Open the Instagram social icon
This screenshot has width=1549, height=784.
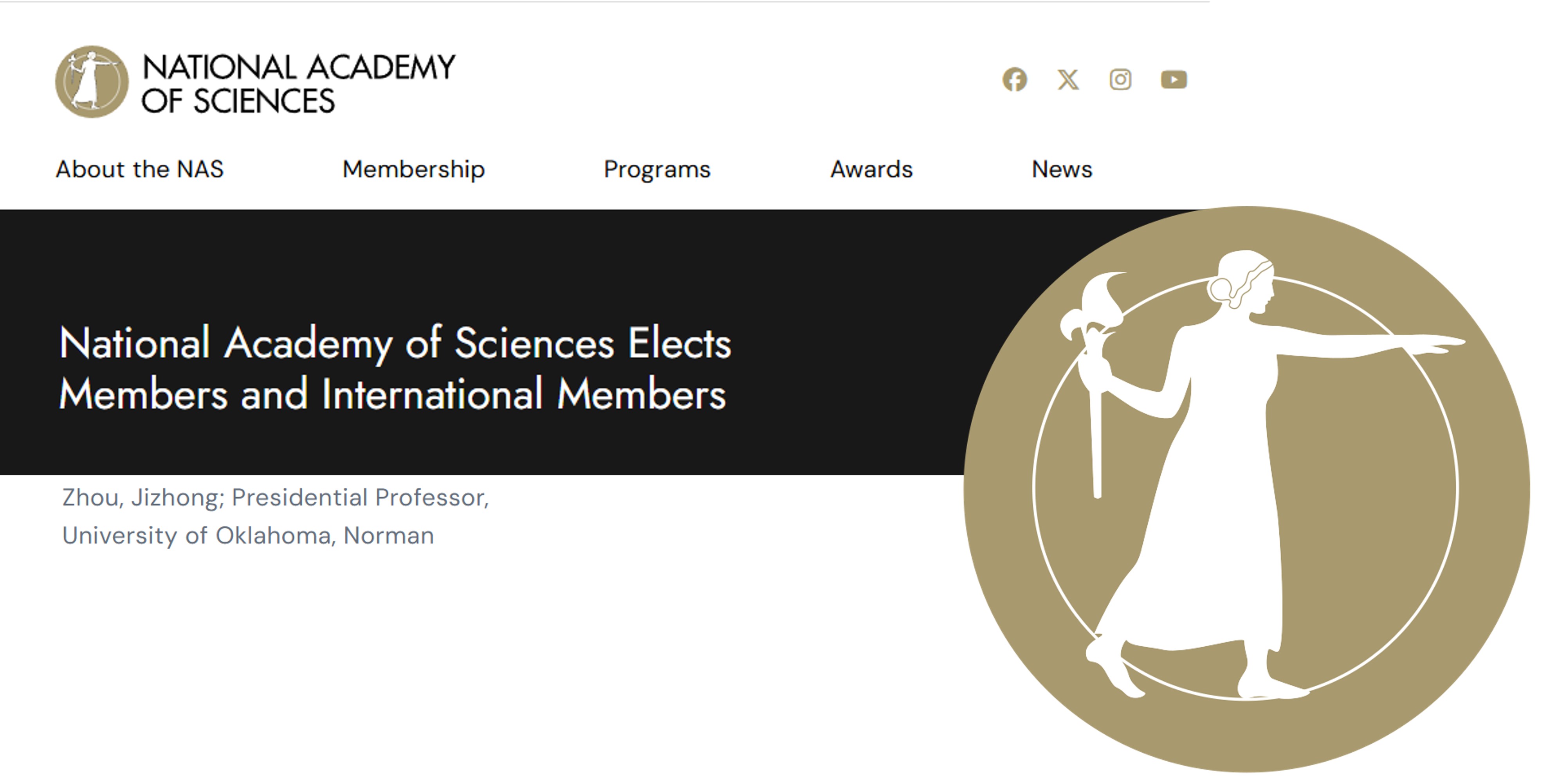1120,79
